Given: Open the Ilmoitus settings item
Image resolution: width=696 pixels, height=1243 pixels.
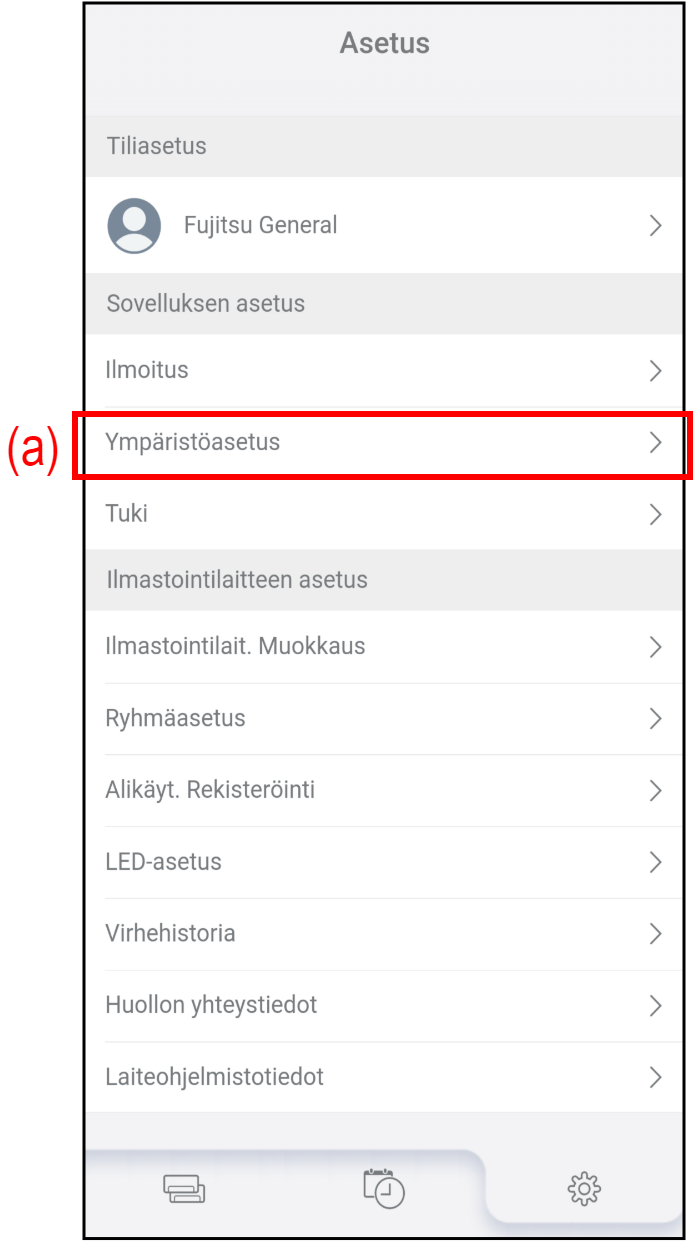Looking at the screenshot, I should coord(147,370).
